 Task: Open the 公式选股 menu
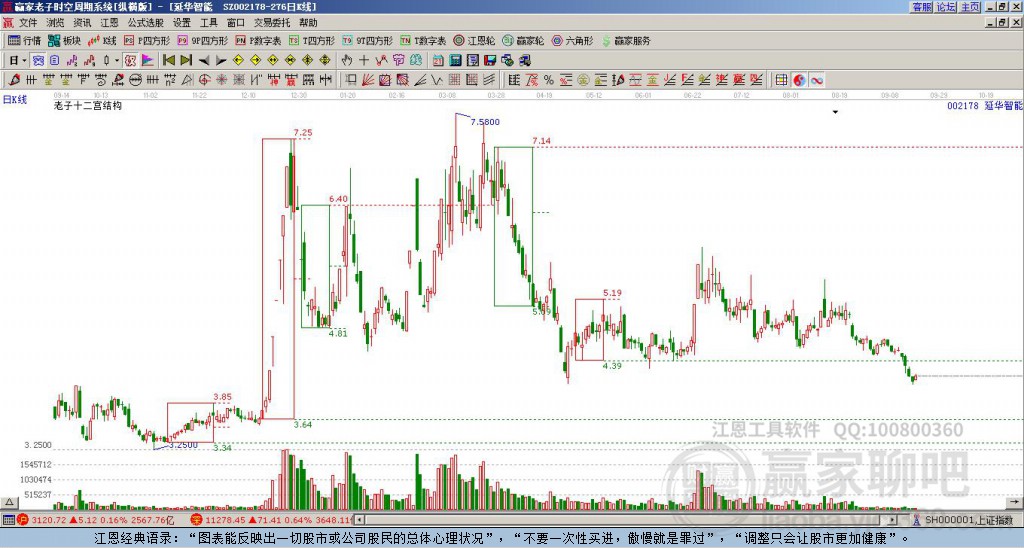[x=145, y=23]
